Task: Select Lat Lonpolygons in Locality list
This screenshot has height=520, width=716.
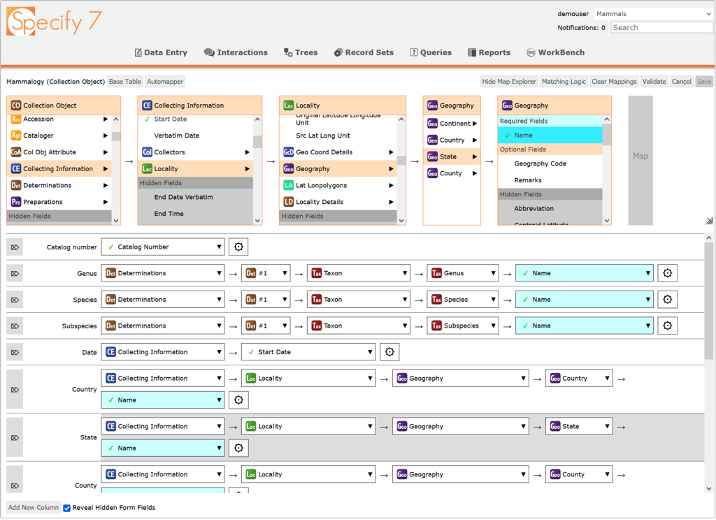Action: coord(338,185)
